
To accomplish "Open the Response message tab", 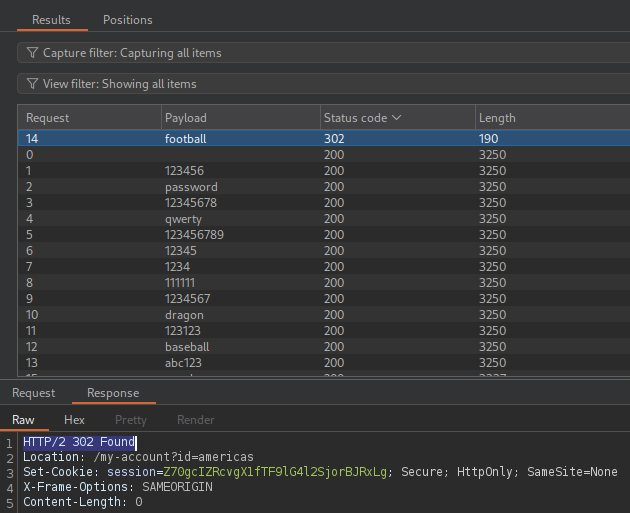I will click(113, 392).
